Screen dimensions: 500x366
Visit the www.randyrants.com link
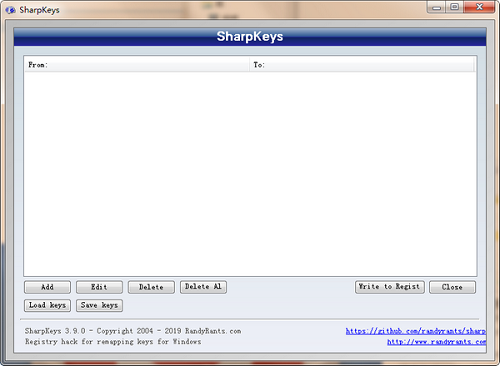tap(436, 342)
